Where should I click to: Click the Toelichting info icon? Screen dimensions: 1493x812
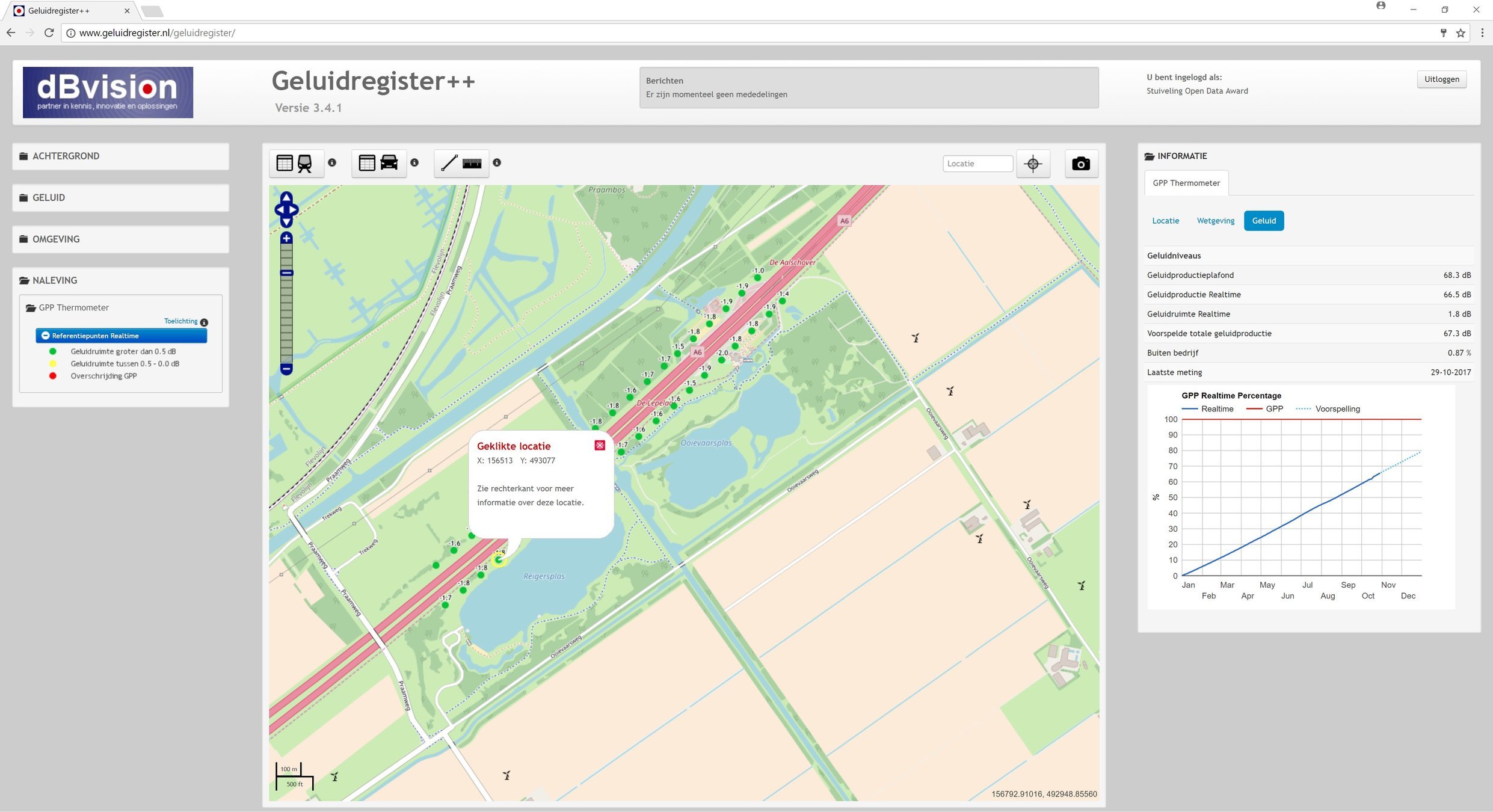click(x=204, y=322)
